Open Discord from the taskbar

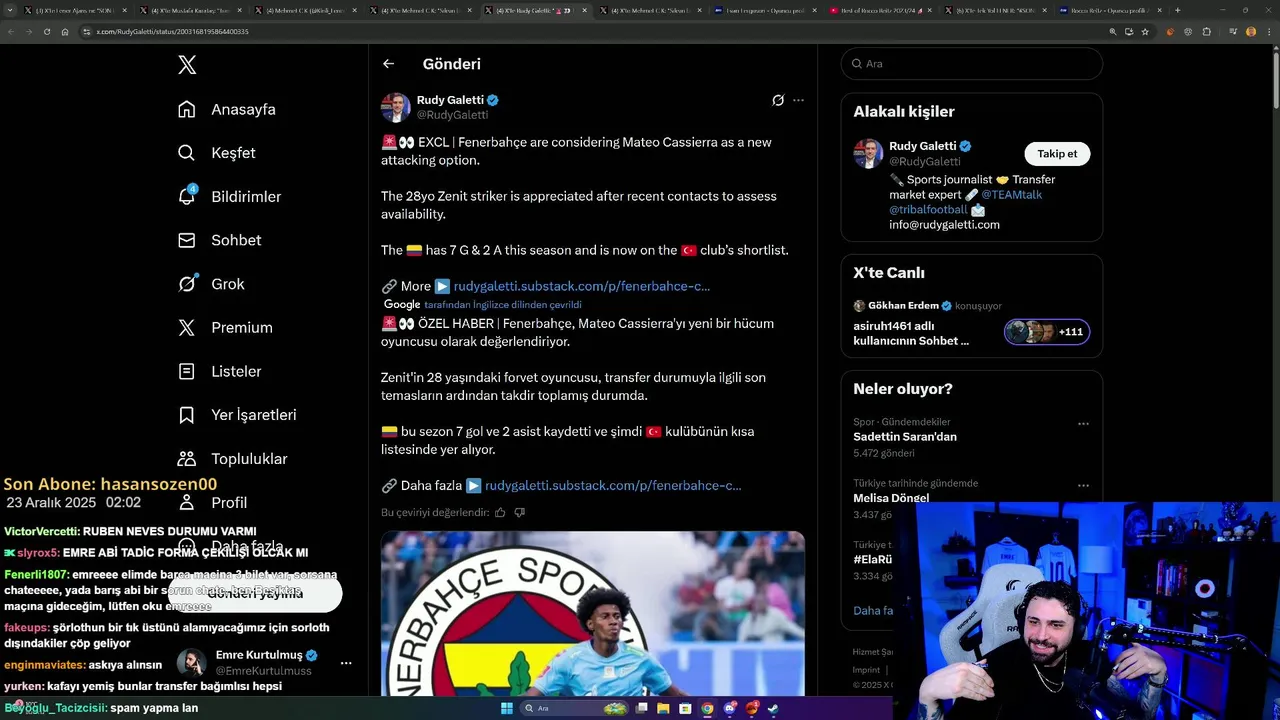(729, 708)
